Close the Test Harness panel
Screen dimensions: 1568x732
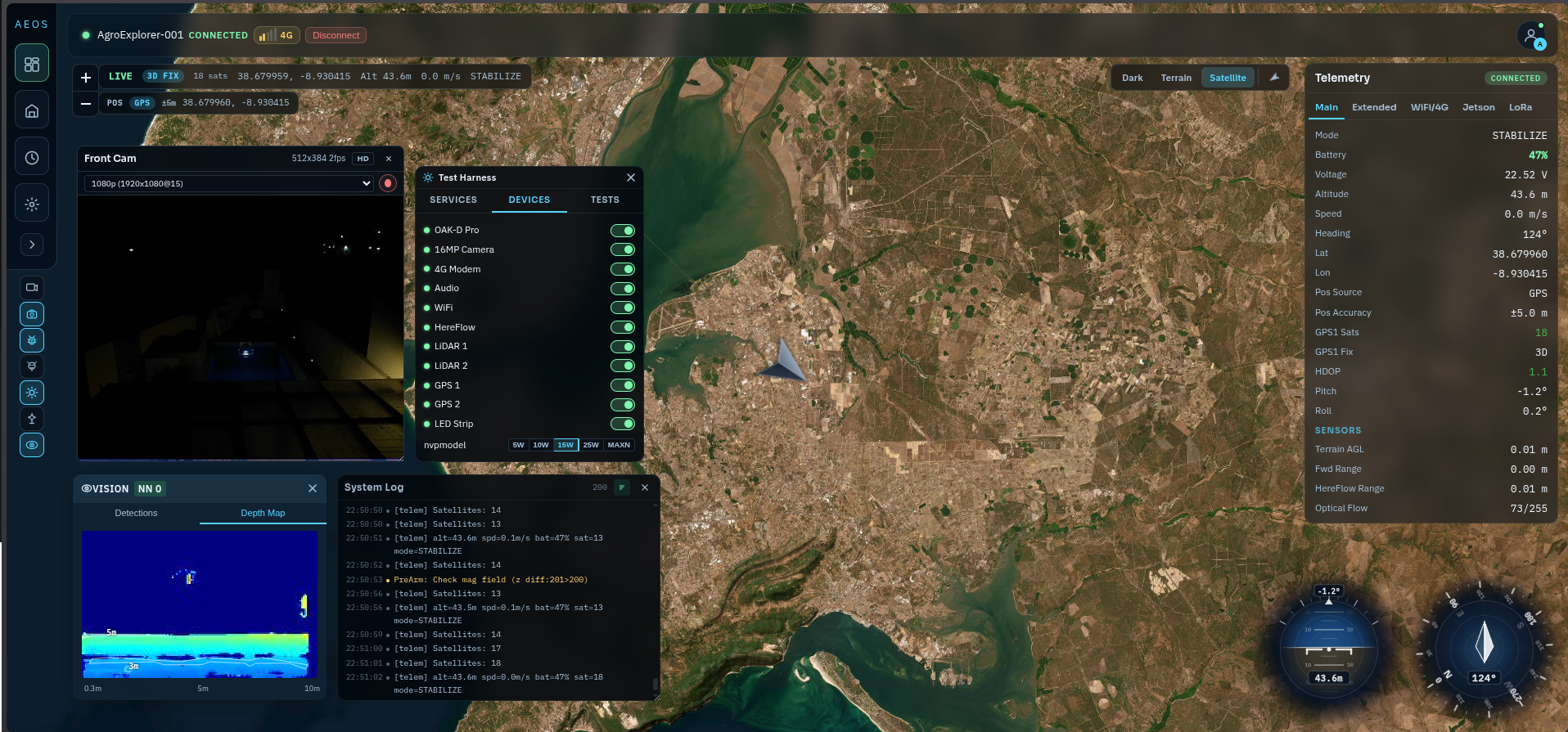pyautogui.click(x=631, y=177)
